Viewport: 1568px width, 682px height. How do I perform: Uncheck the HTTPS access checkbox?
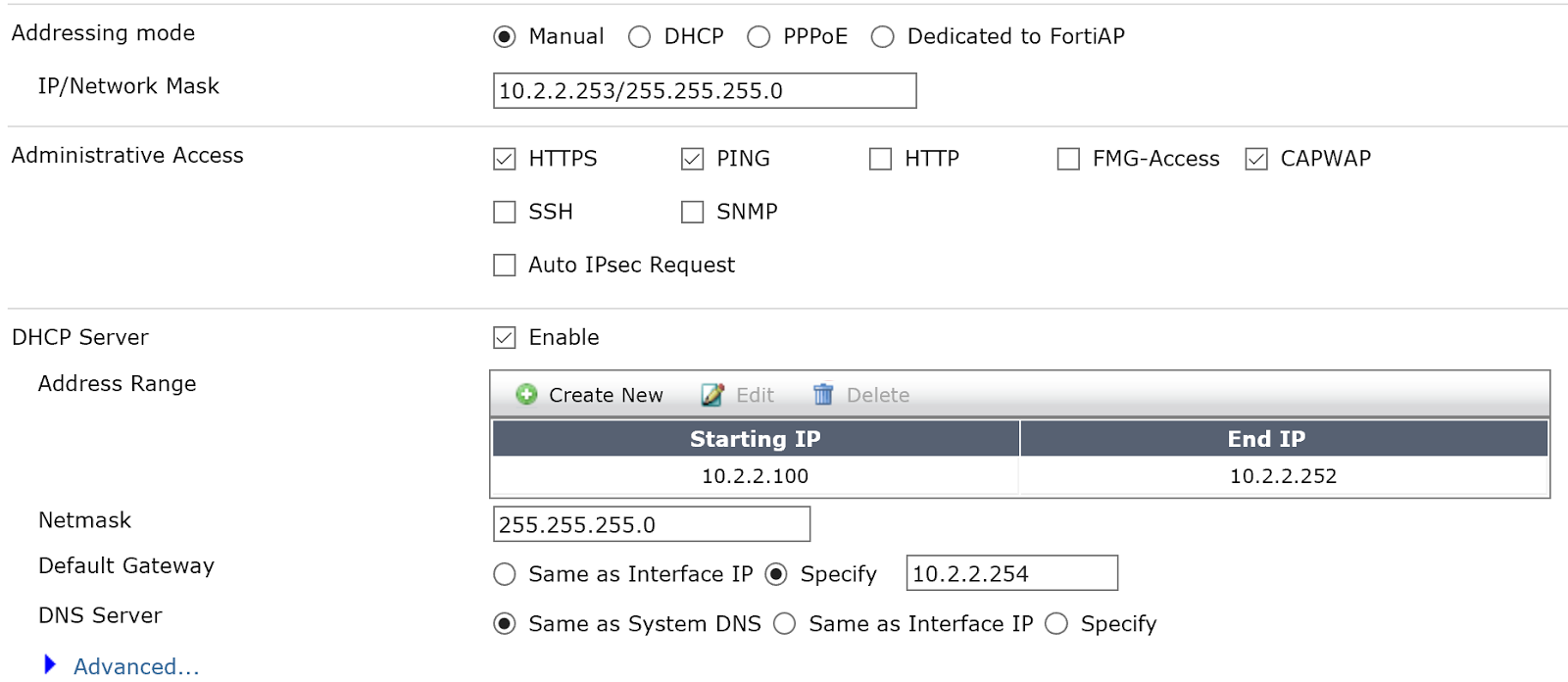505,159
